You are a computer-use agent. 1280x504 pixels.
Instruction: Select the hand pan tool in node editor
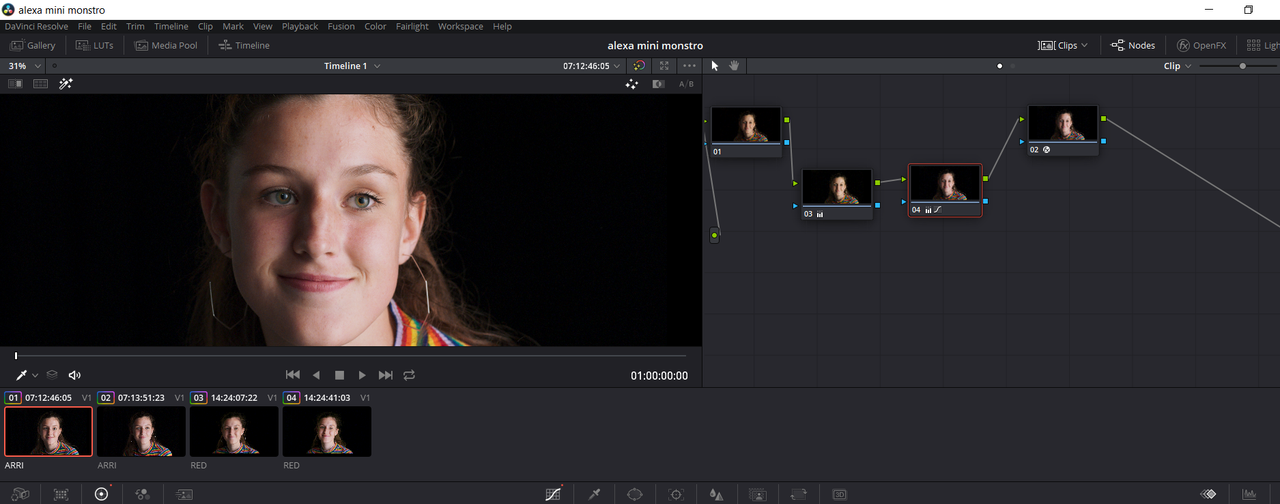click(x=734, y=66)
